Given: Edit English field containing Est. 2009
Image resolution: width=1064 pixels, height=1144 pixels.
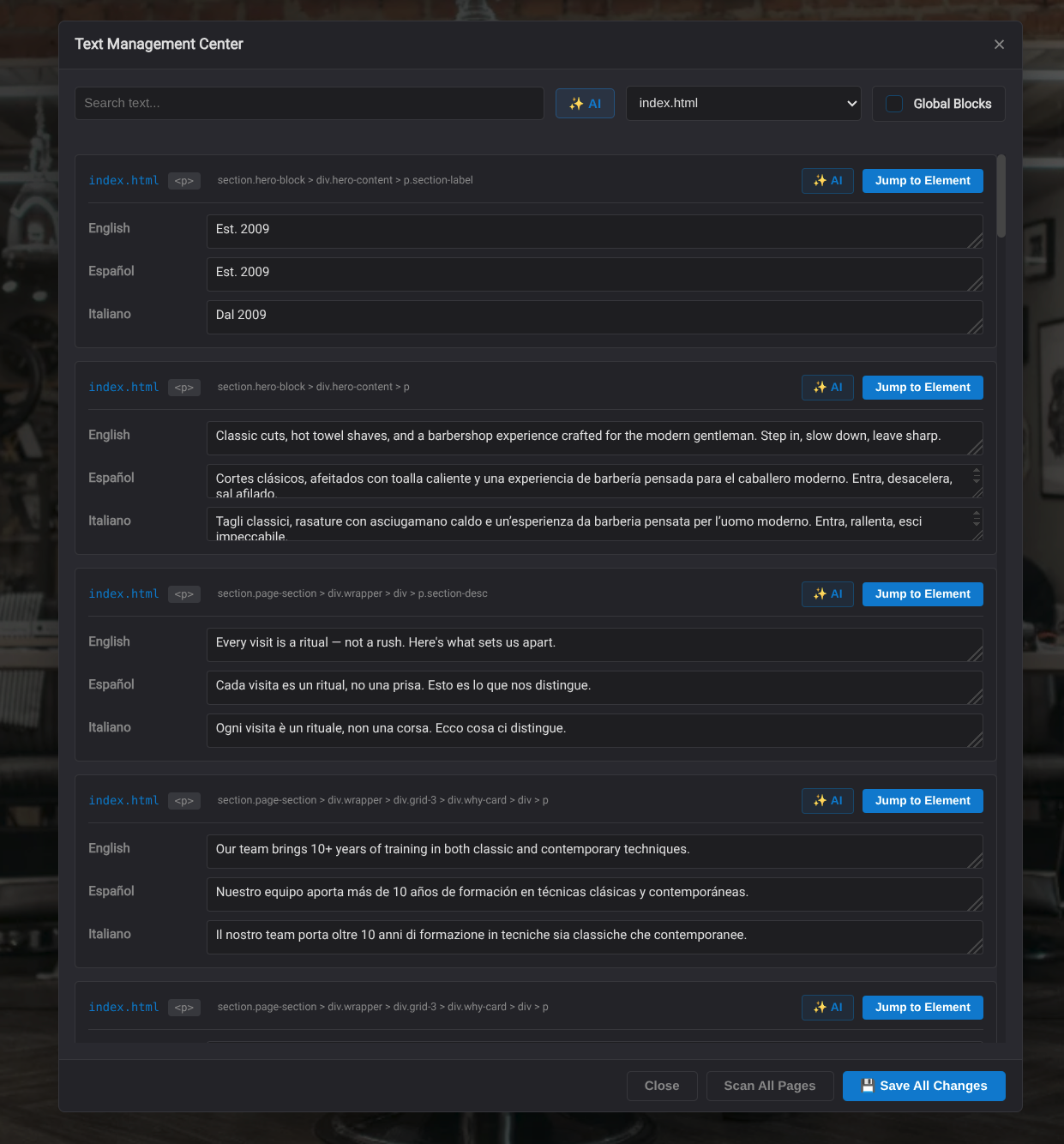Looking at the screenshot, I should pyautogui.click(x=595, y=232).
